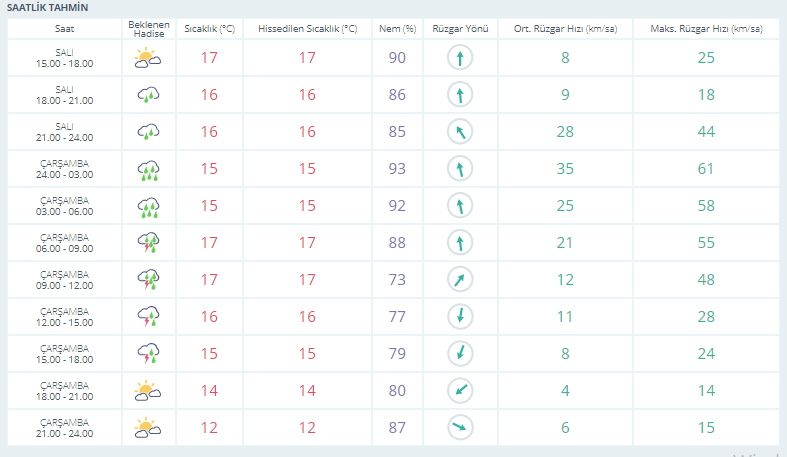Click the Maks. Rüzgar Hızı header

[706, 29]
